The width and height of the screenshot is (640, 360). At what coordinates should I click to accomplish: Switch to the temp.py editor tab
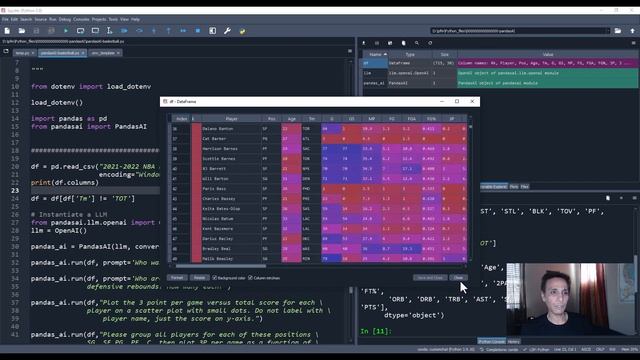pos(24,53)
